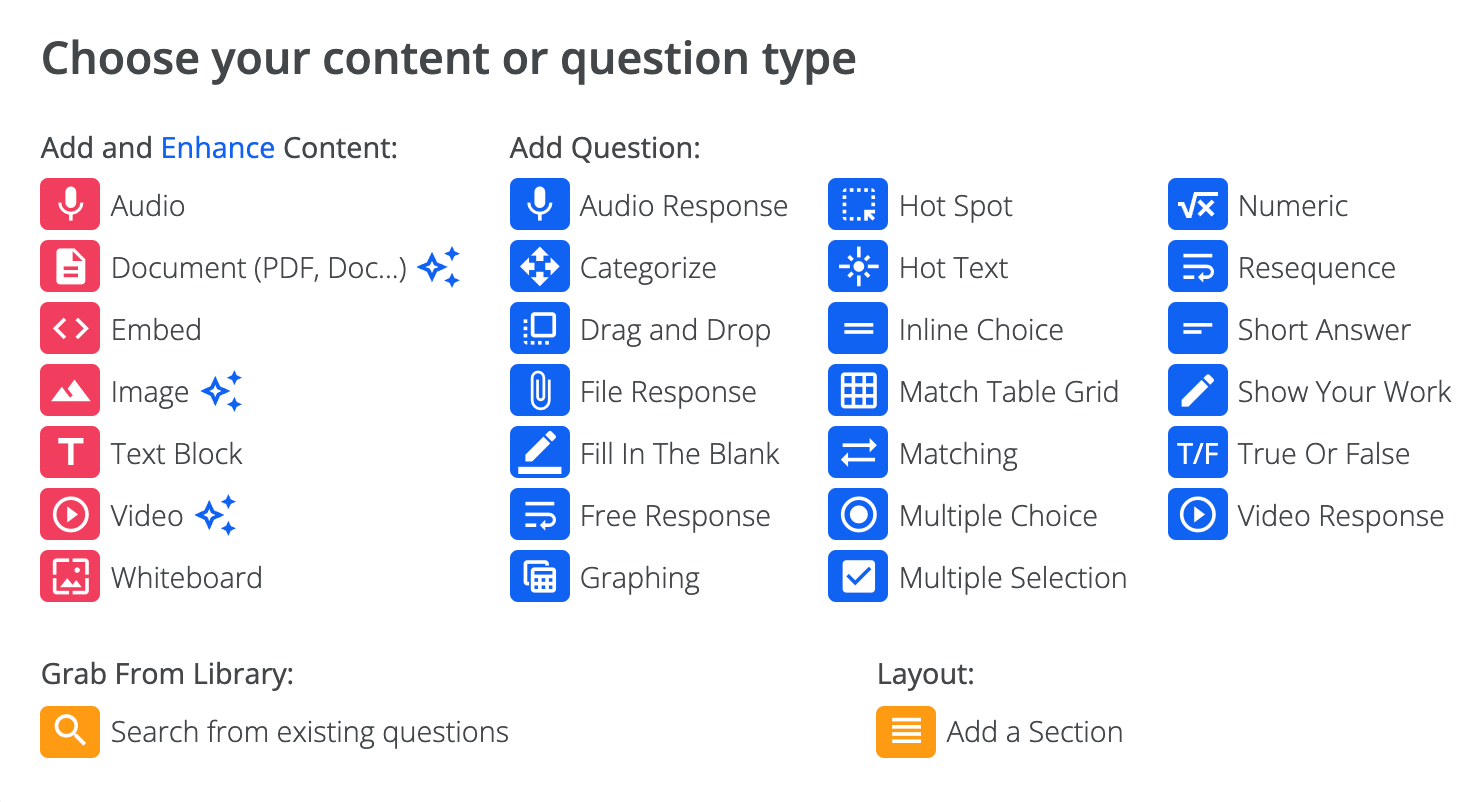Select the Graphing question icon
1482x802 pixels.
540,578
